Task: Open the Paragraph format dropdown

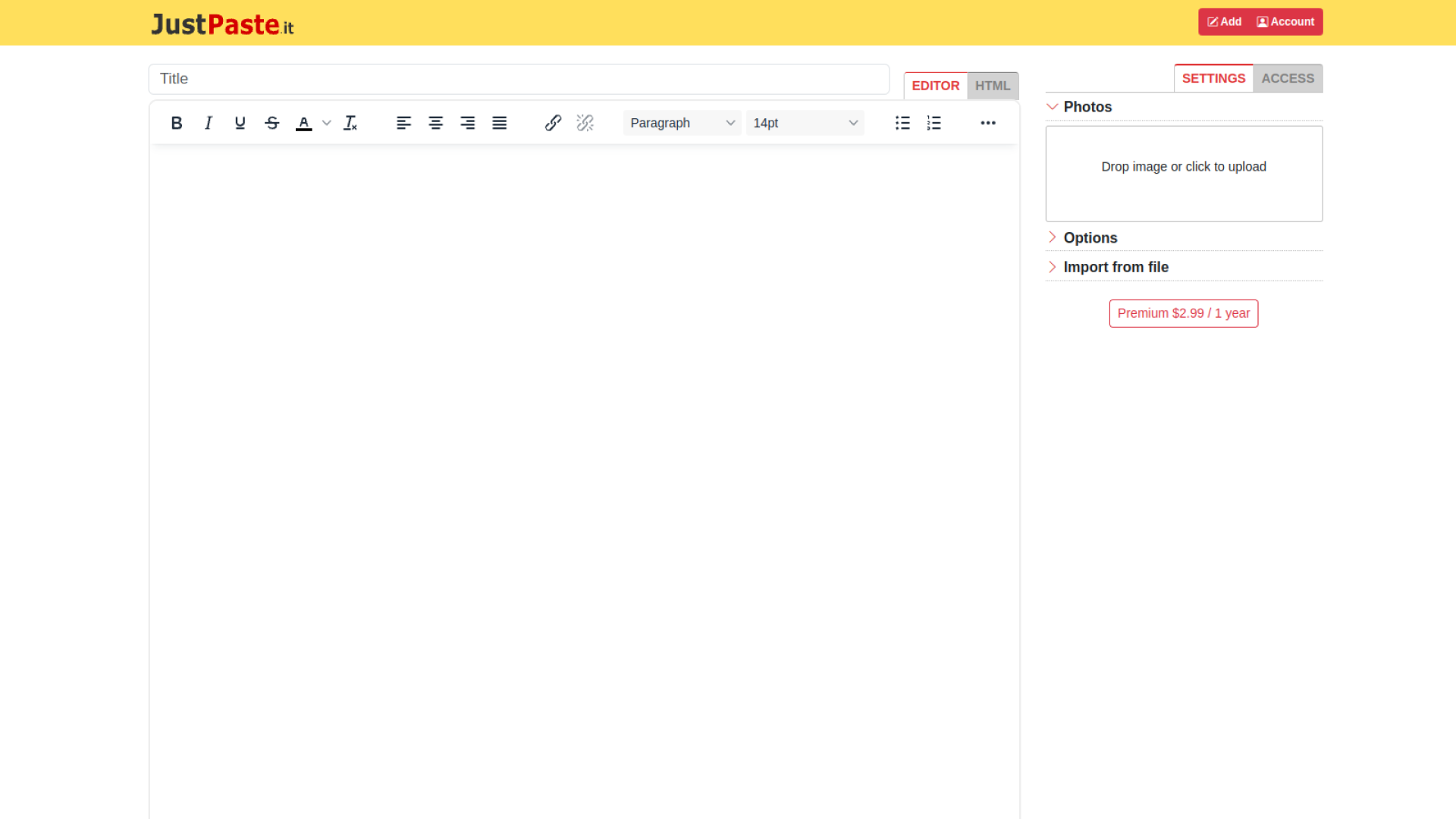Action: click(682, 123)
